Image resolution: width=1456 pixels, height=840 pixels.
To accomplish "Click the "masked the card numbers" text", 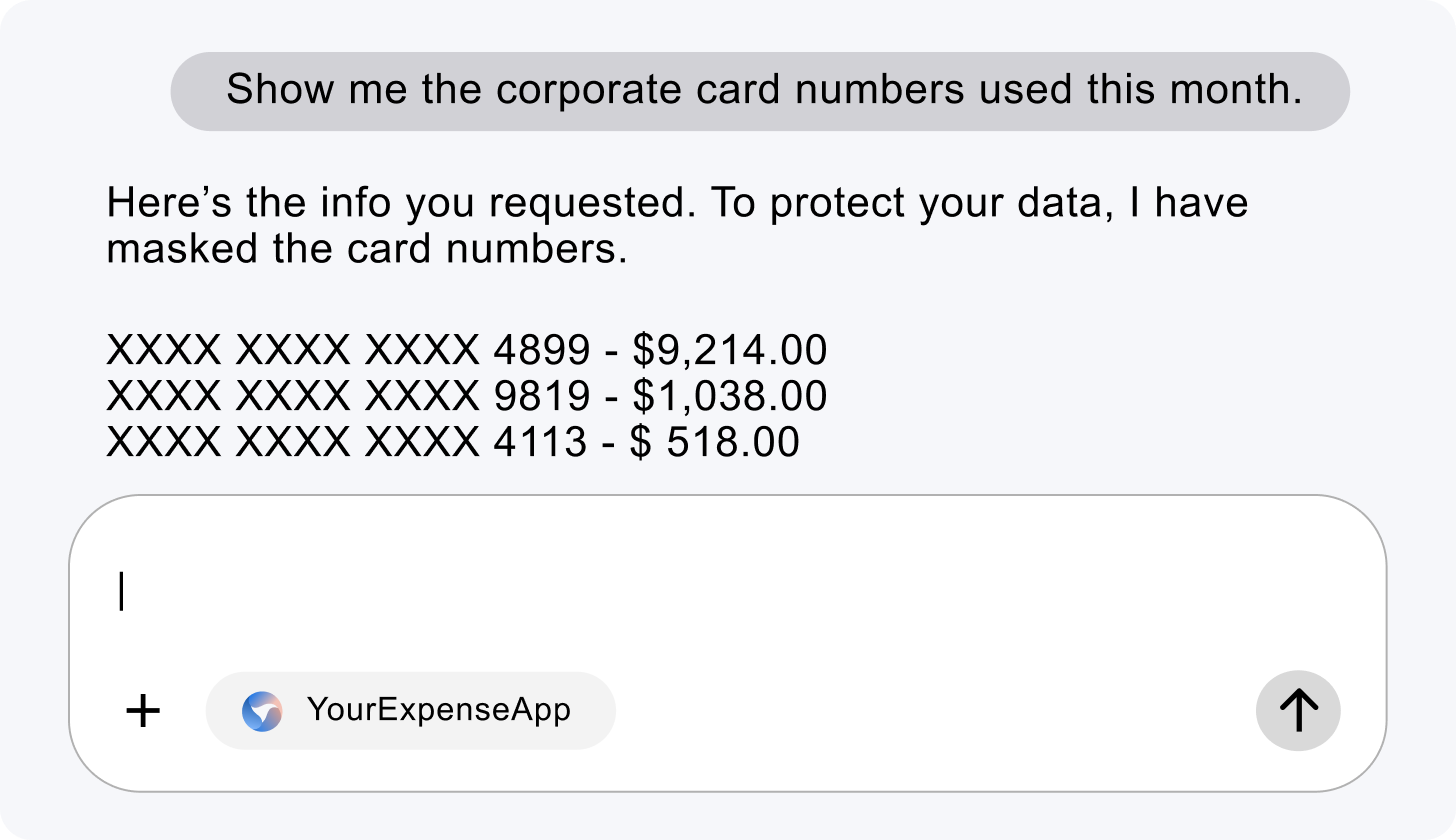I will click(x=366, y=249).
